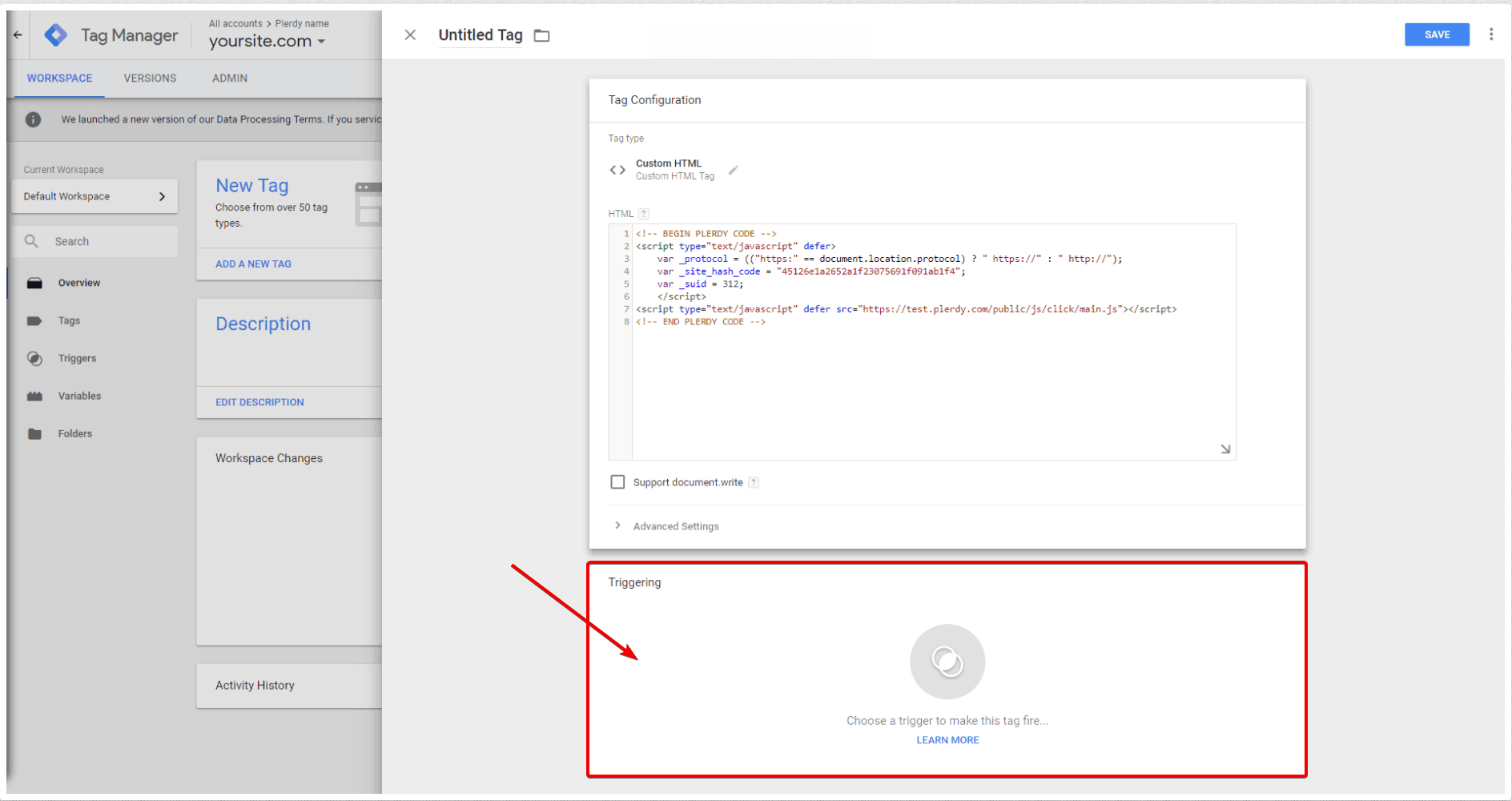Open the three-dot more options menu
The image size is (1512, 801).
point(1491,34)
